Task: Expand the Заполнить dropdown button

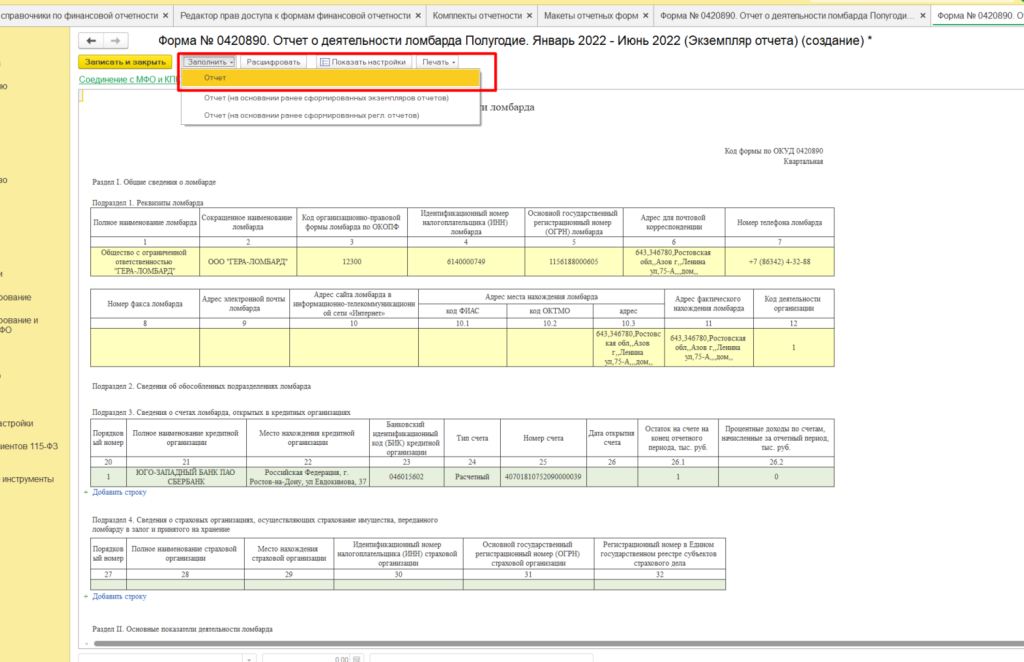Action: coord(208,62)
